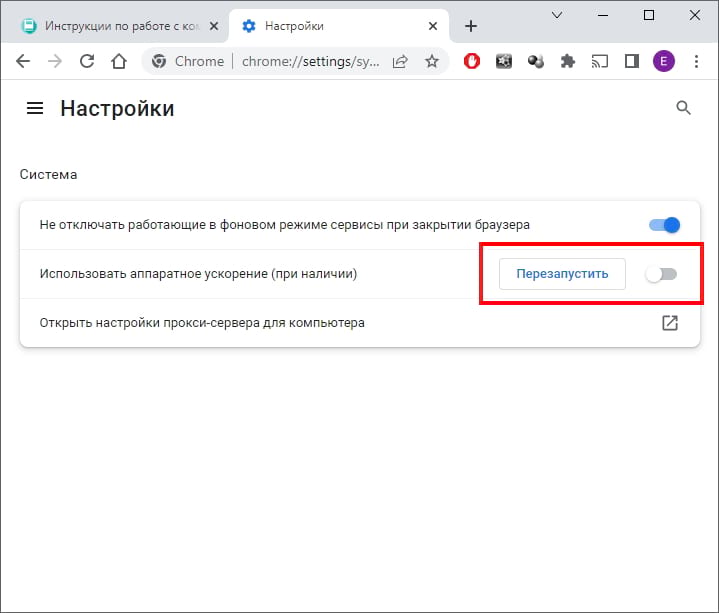Click the spheres extension icon in toolbar
Screen dimensions: 719x613
coord(536,61)
